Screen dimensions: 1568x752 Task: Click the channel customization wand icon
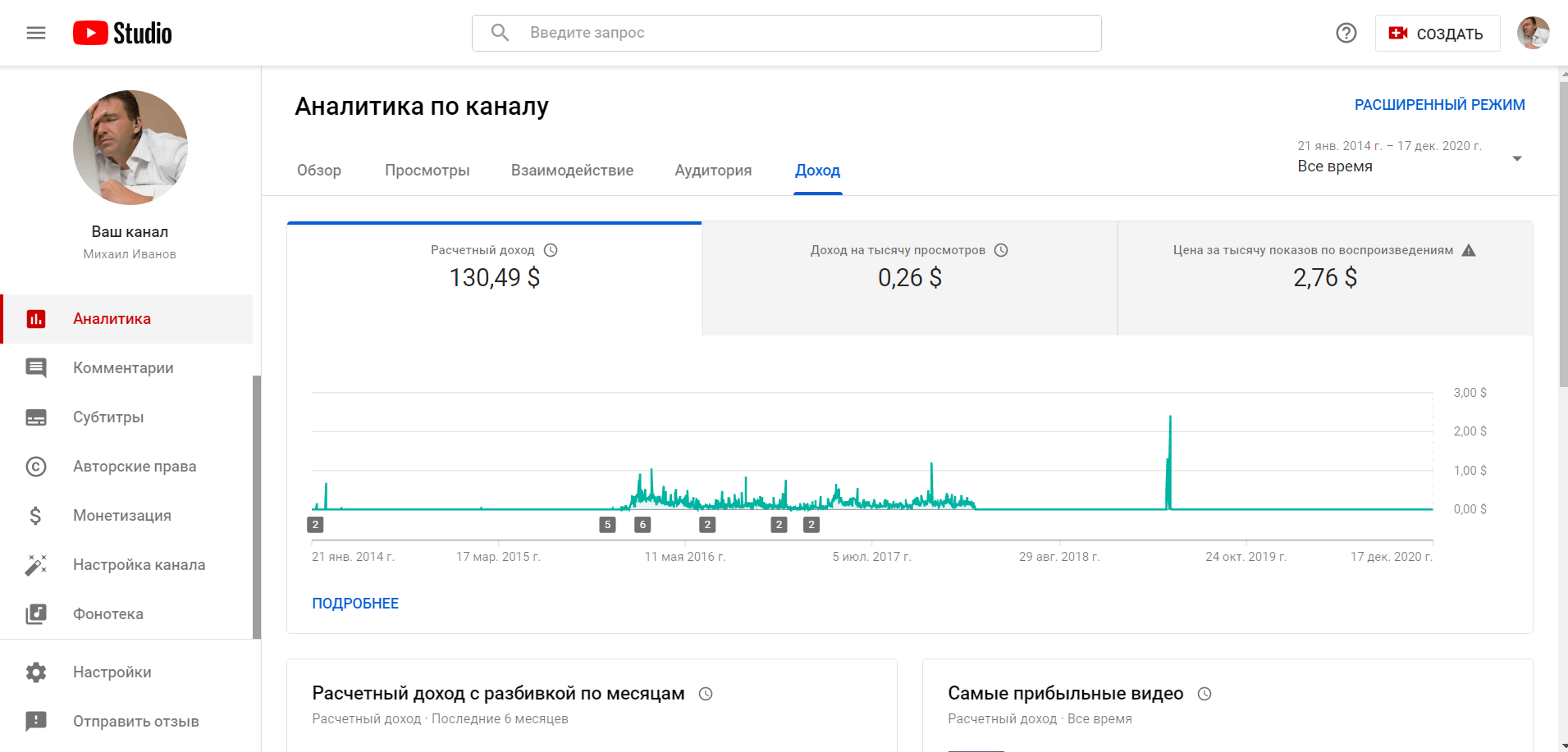point(36,565)
